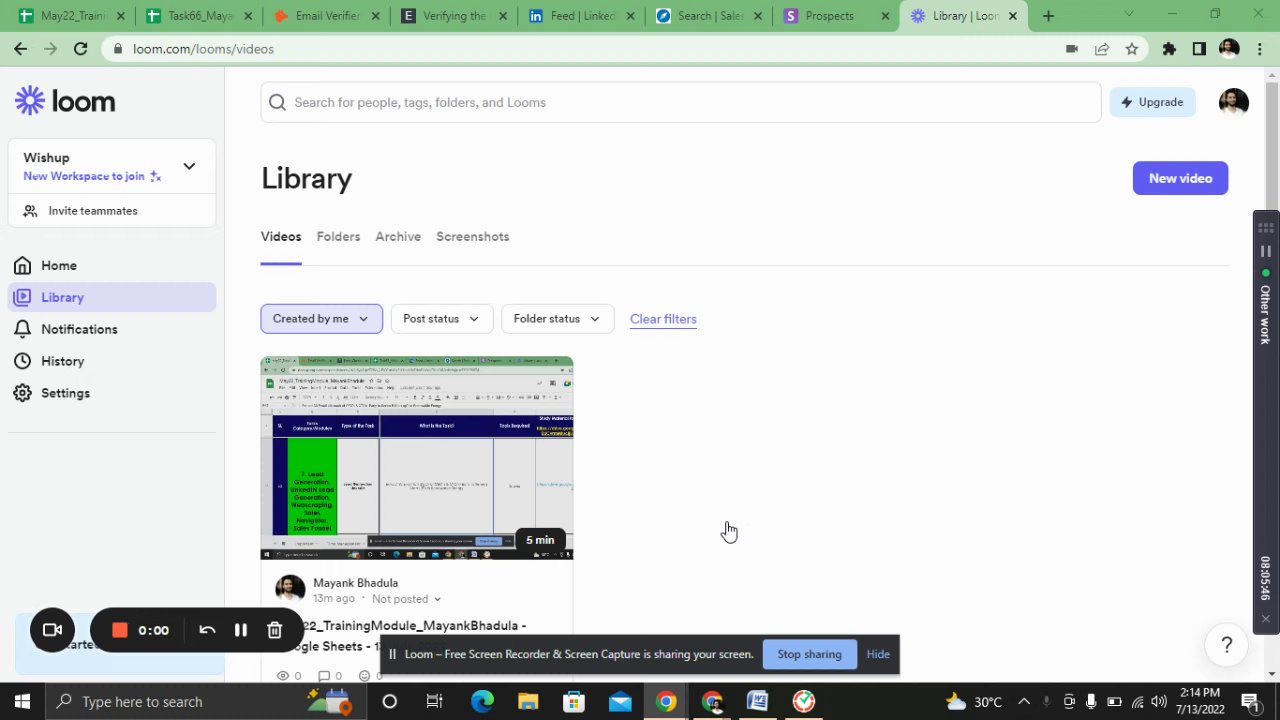The height and width of the screenshot is (720, 1280).
Task: Open Notifications in the sidebar
Action: (79, 329)
